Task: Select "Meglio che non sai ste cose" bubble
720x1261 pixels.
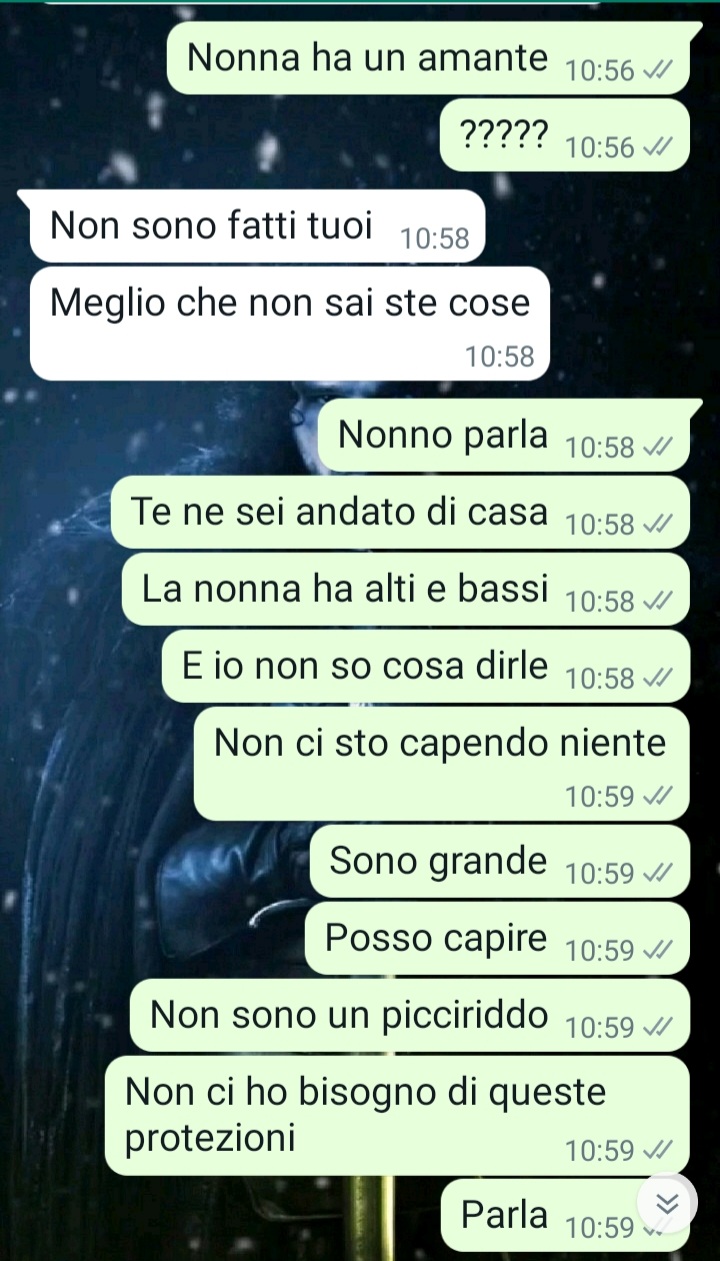Action: pos(290,324)
